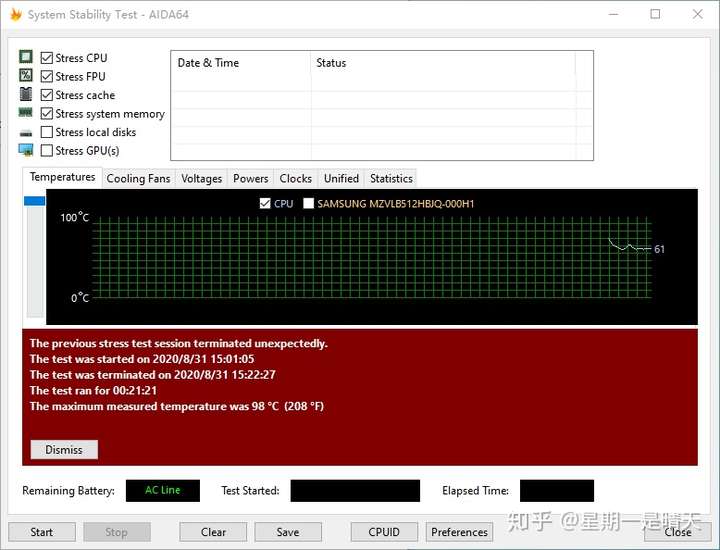Click the 'test was terminated on' line
The width and height of the screenshot is (720, 550).
[152, 375]
